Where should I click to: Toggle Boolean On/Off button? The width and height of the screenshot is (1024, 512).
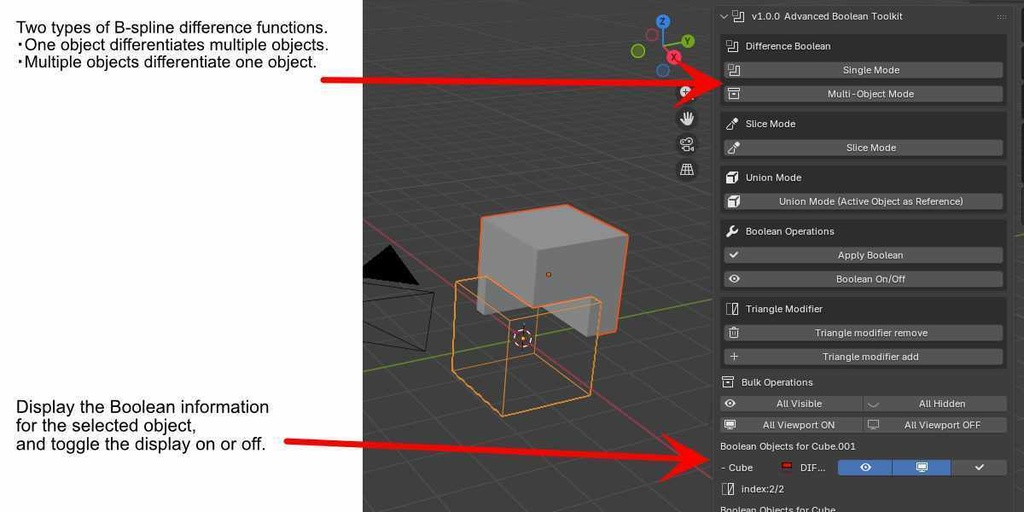(x=863, y=279)
